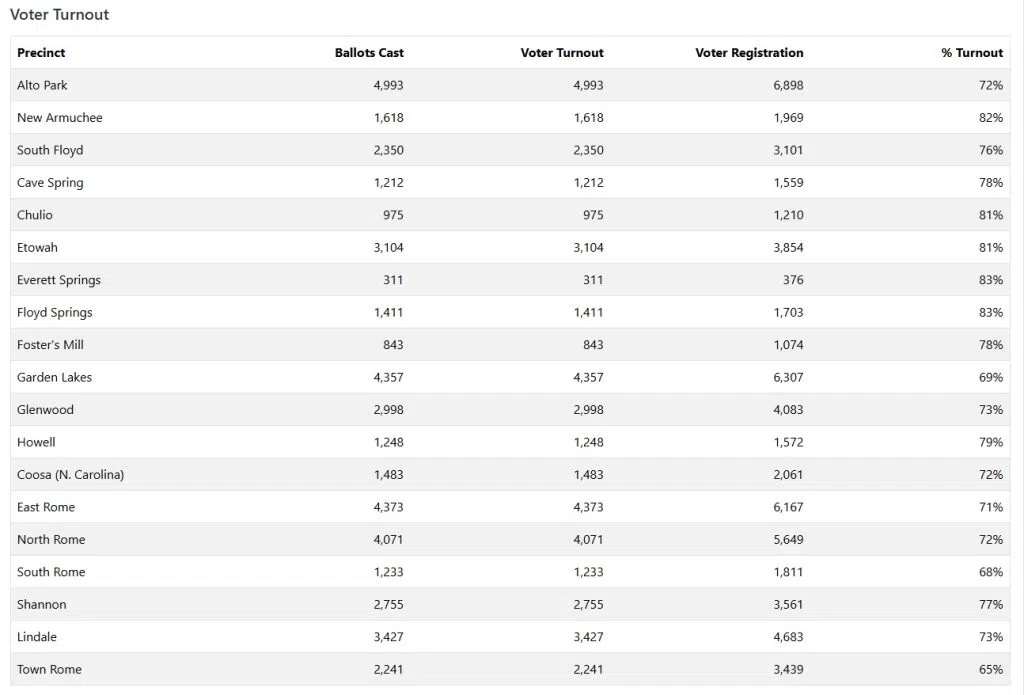Click the Foster's Mill precinct name

click(50, 345)
